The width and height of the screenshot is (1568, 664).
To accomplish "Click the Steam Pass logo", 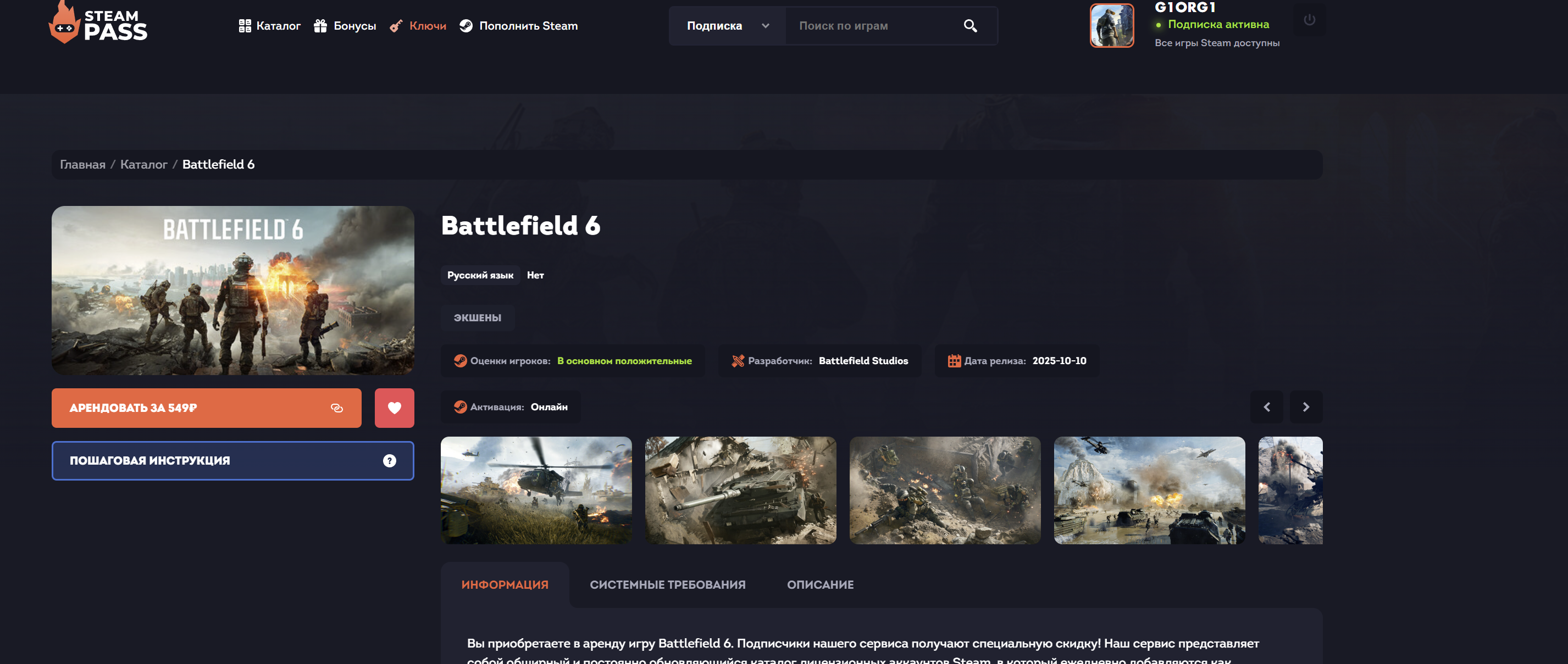I will [98, 24].
